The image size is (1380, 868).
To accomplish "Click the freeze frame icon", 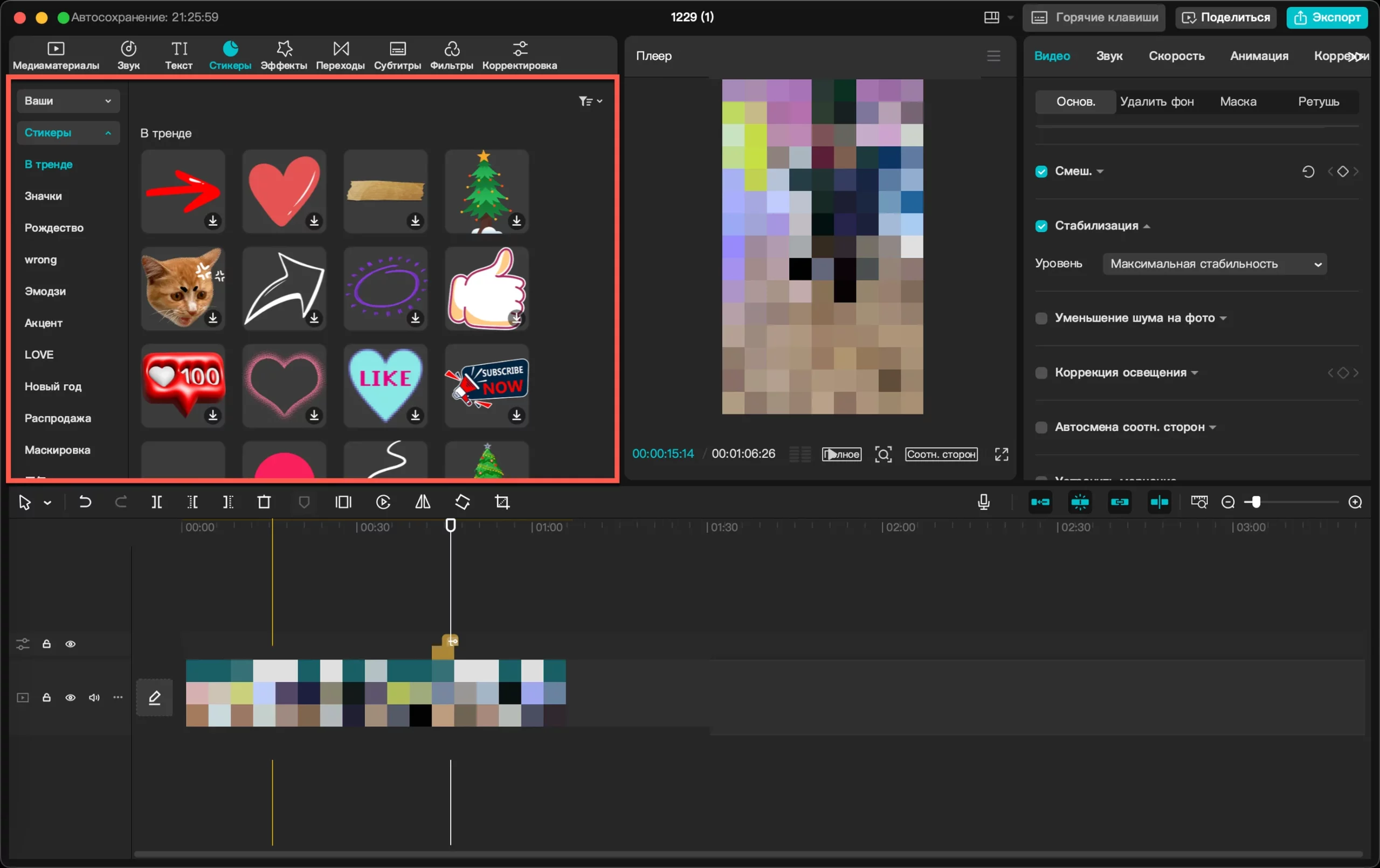I will [x=343, y=503].
